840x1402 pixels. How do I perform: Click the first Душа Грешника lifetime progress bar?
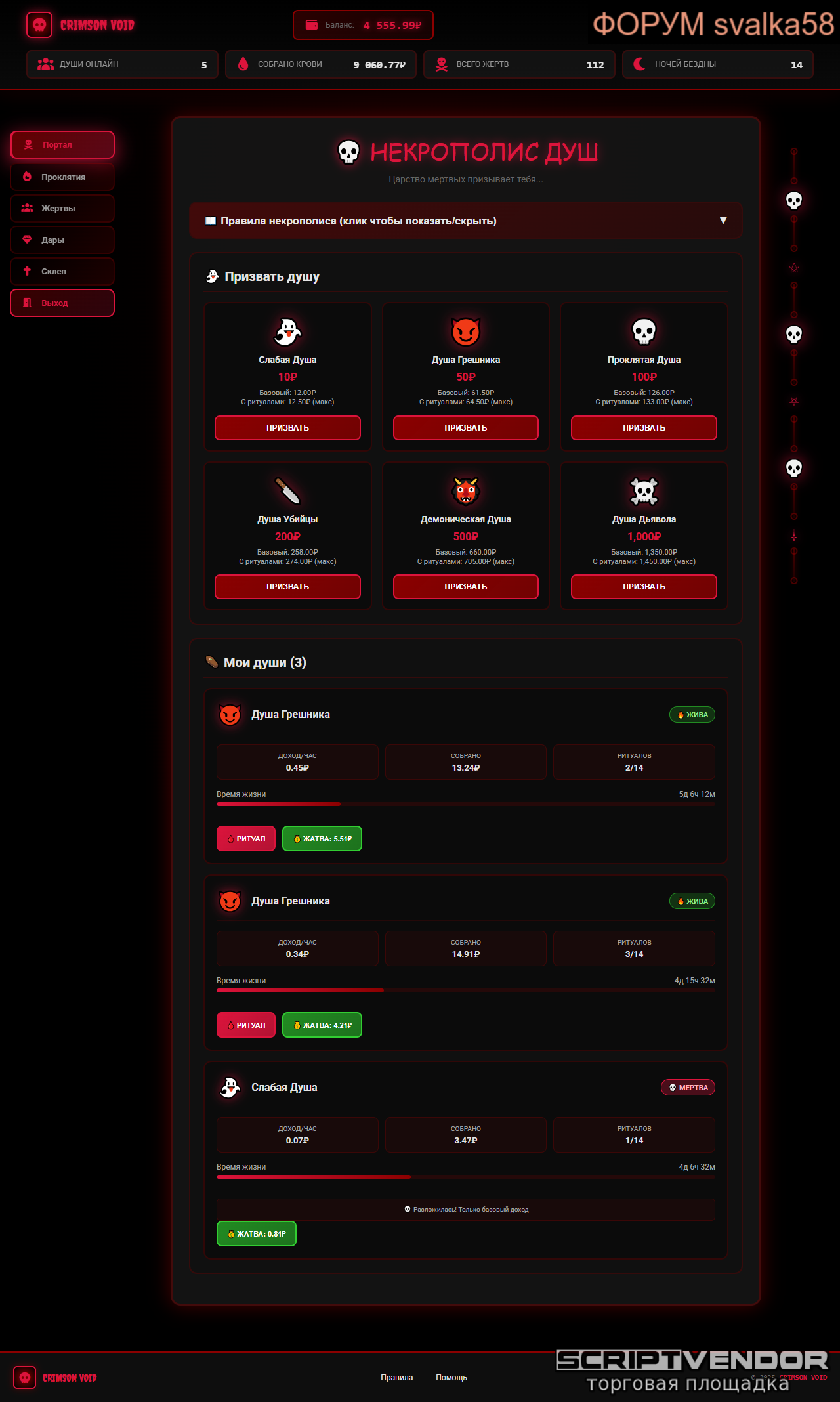(466, 804)
